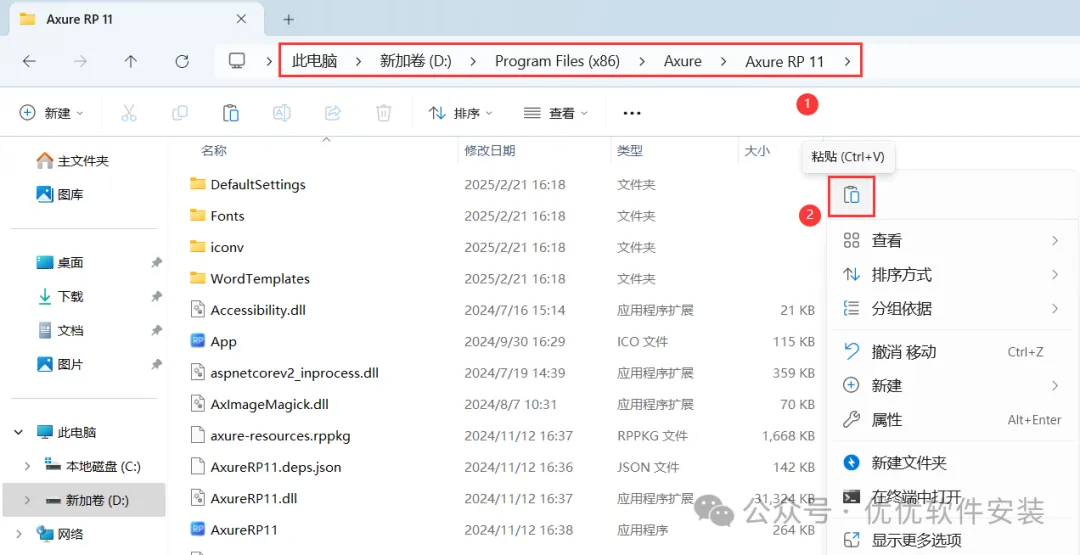
Task: Click the Accessibility.dll file icon
Action: pyautogui.click(x=198, y=310)
